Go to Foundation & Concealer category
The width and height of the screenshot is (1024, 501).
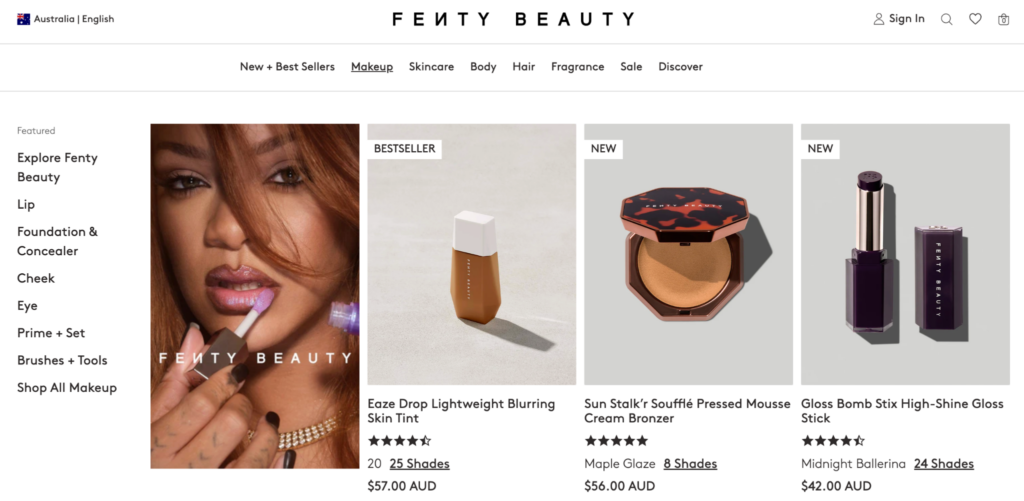click(57, 241)
